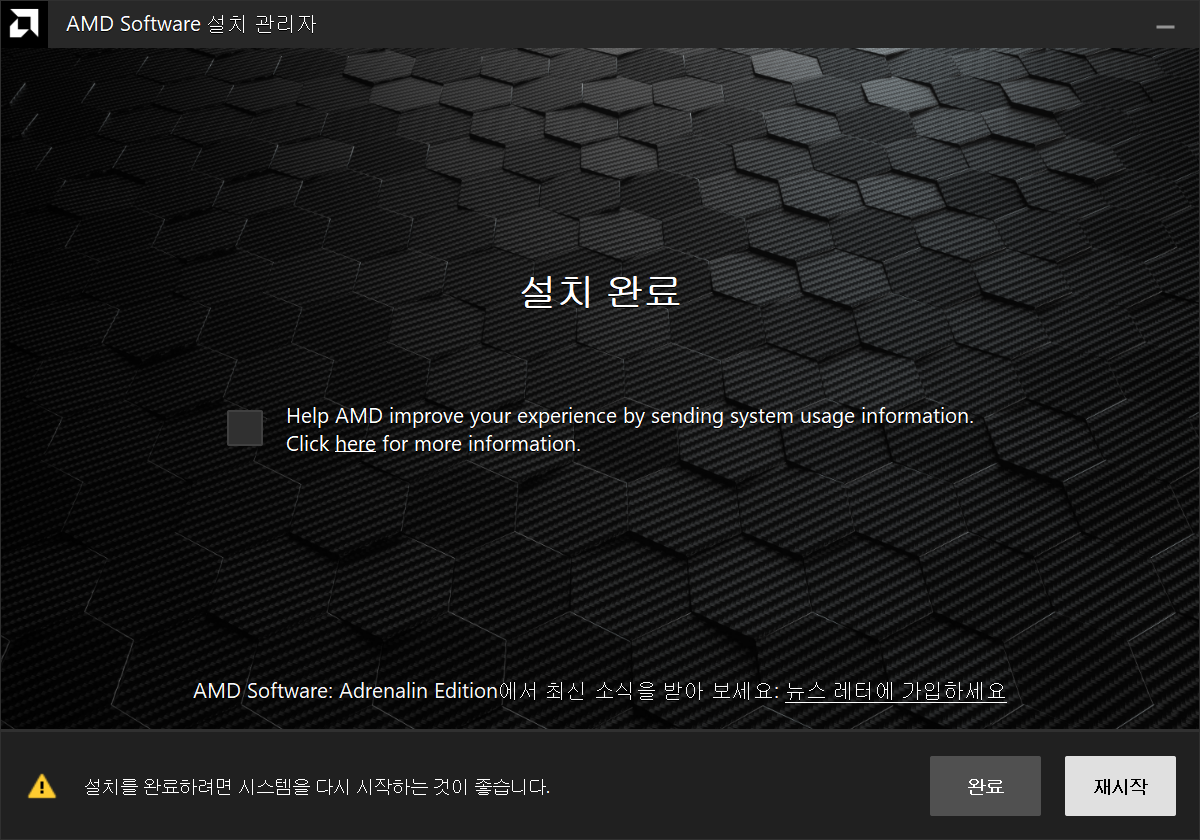The image size is (1200, 840).
Task: Enable sending system usage information checkbox
Action: [x=245, y=428]
